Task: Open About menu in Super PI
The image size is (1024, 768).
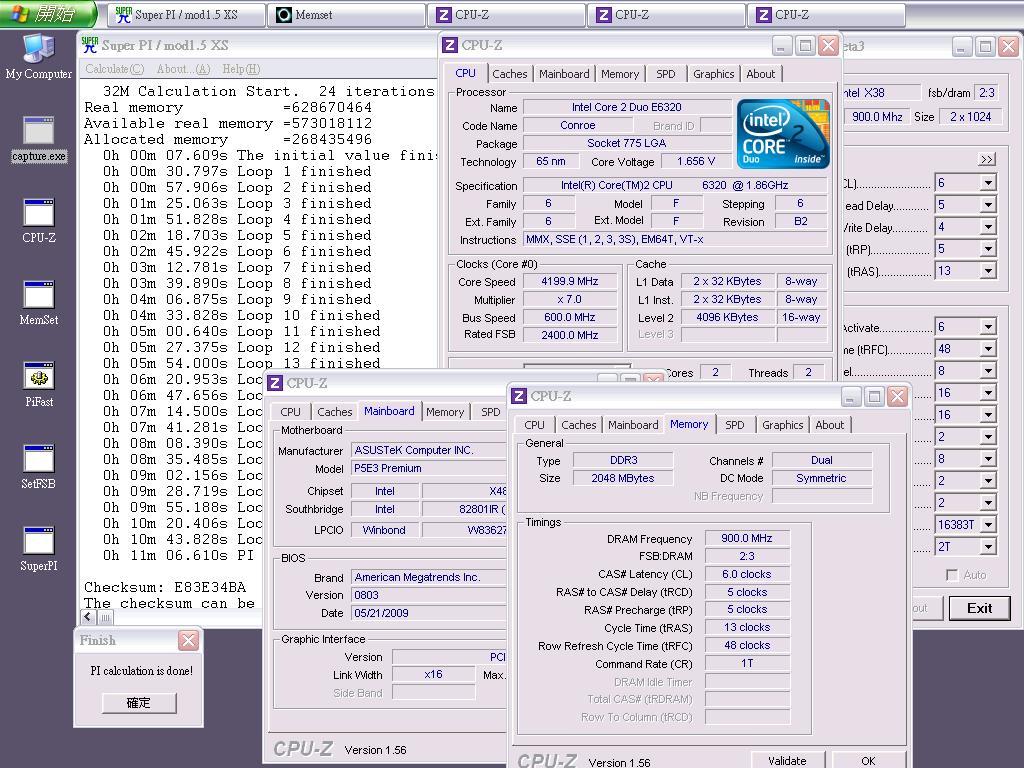Action: pos(184,69)
